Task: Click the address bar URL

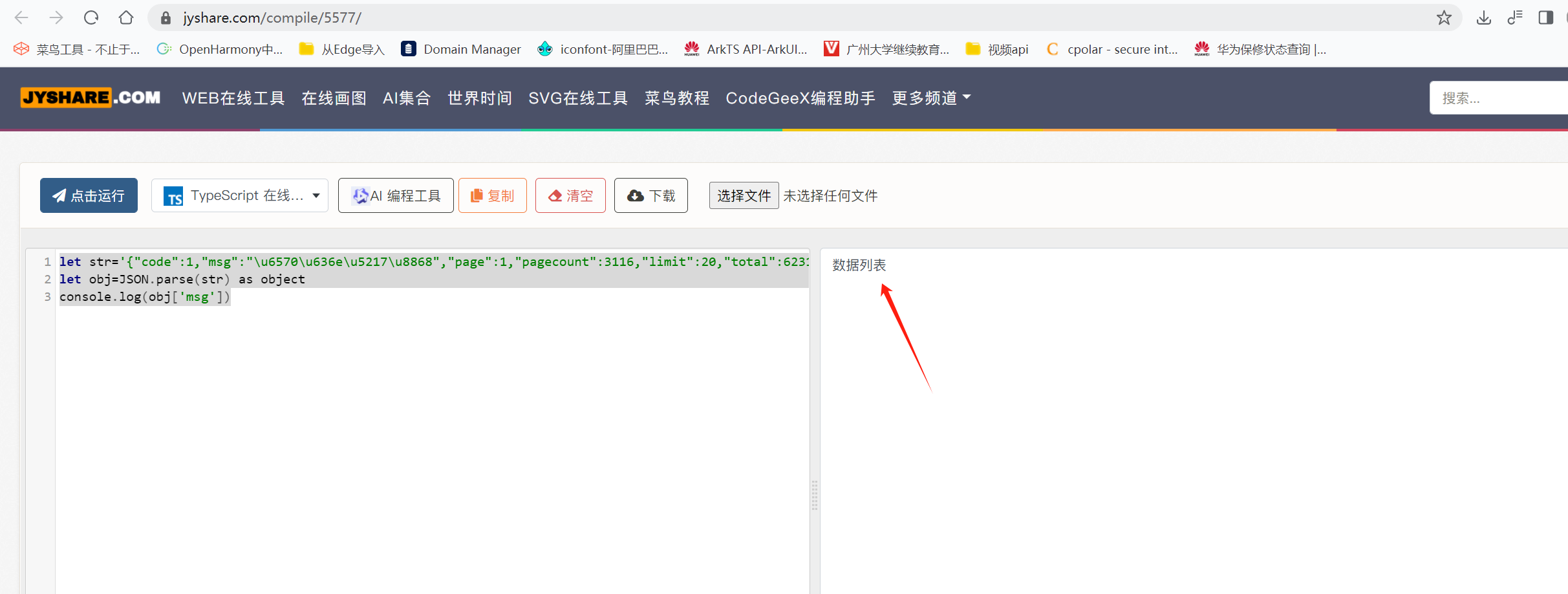Action: (272, 17)
